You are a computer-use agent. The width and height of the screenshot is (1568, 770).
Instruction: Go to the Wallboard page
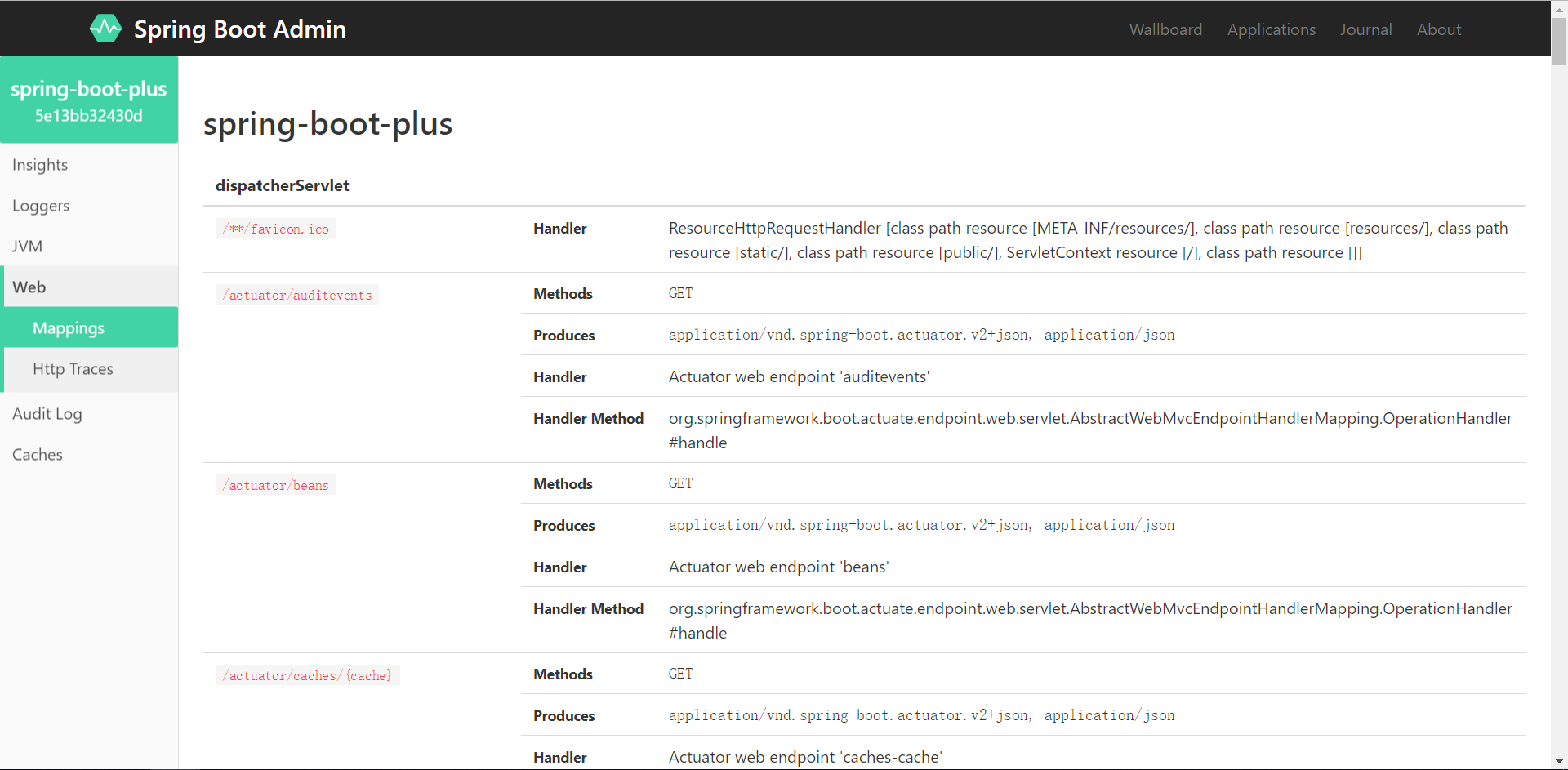pos(1165,29)
